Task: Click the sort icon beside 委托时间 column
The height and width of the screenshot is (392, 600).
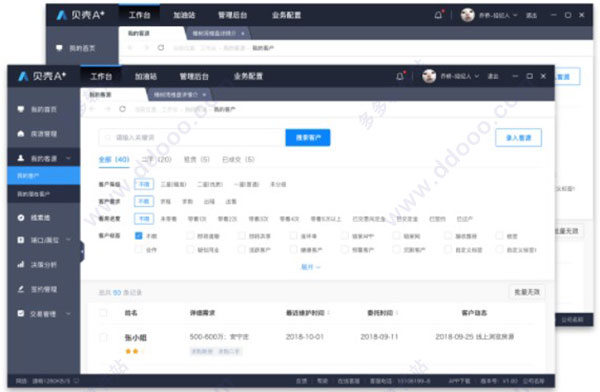Action: pyautogui.click(x=397, y=313)
